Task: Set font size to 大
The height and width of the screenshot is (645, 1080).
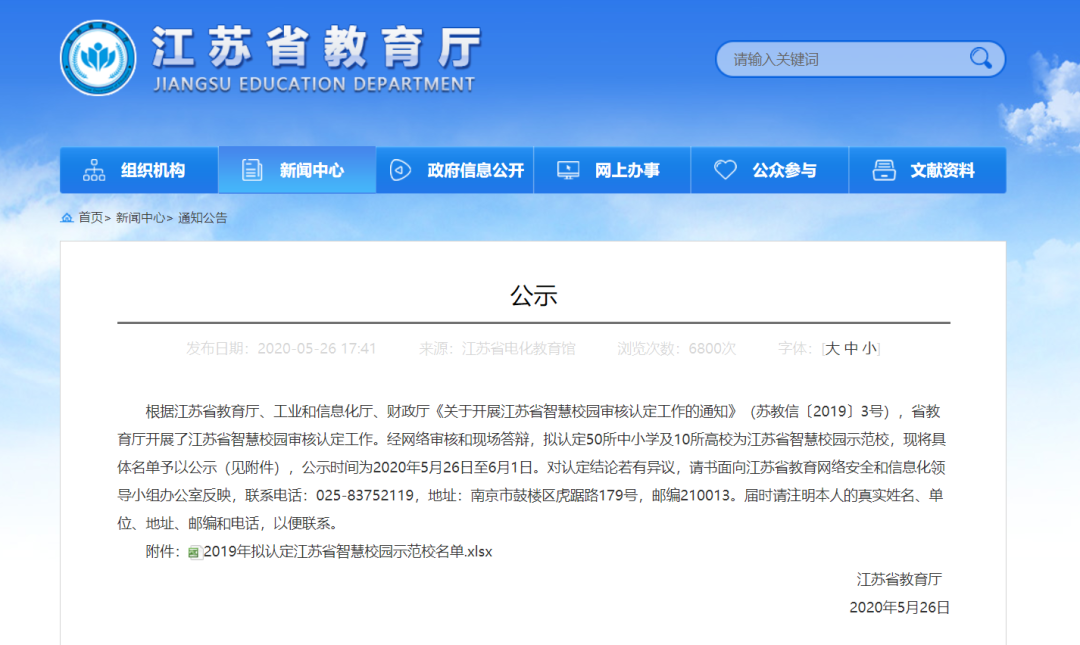Action: (x=832, y=348)
